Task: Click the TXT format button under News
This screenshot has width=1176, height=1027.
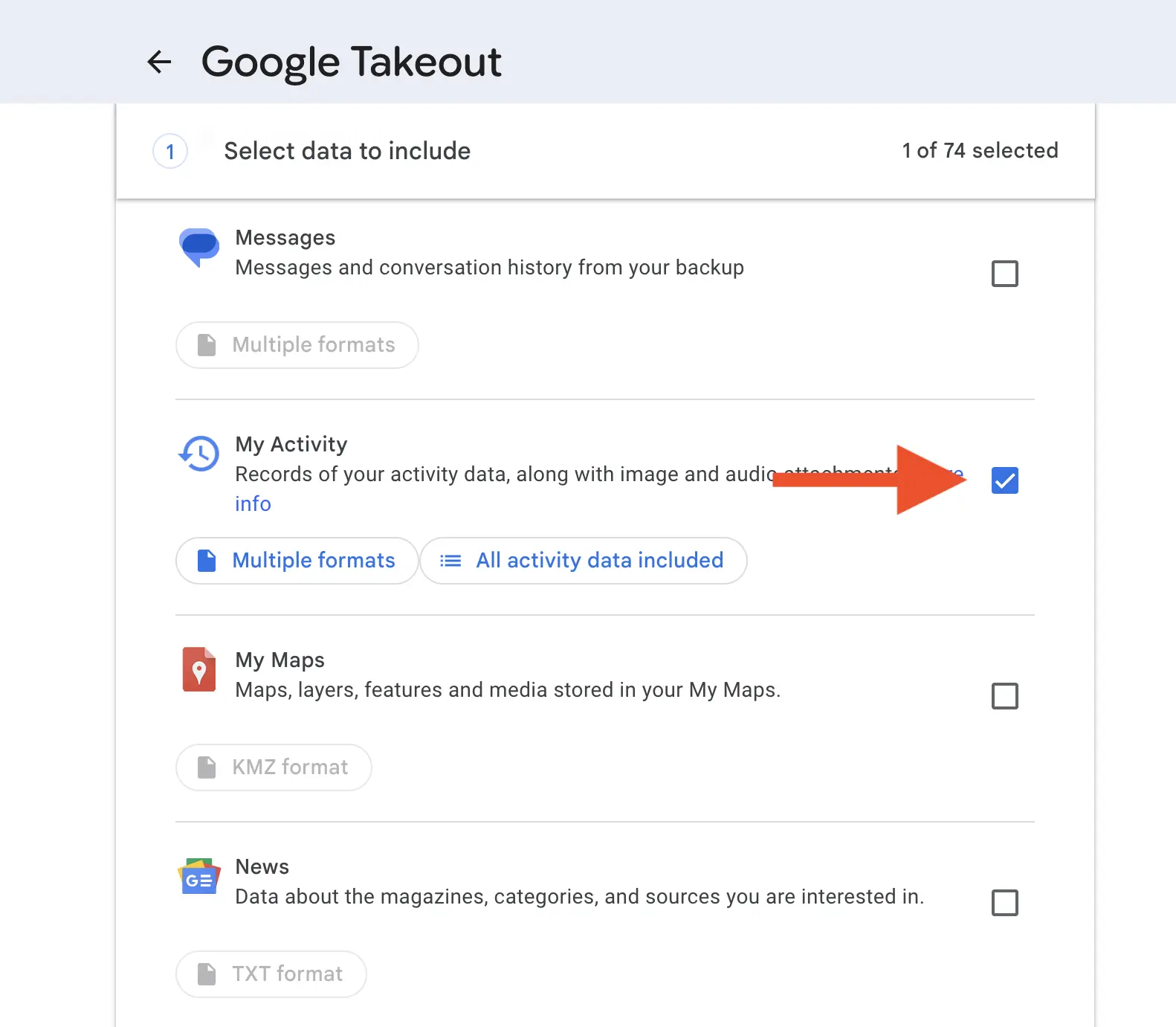Action: (271, 974)
